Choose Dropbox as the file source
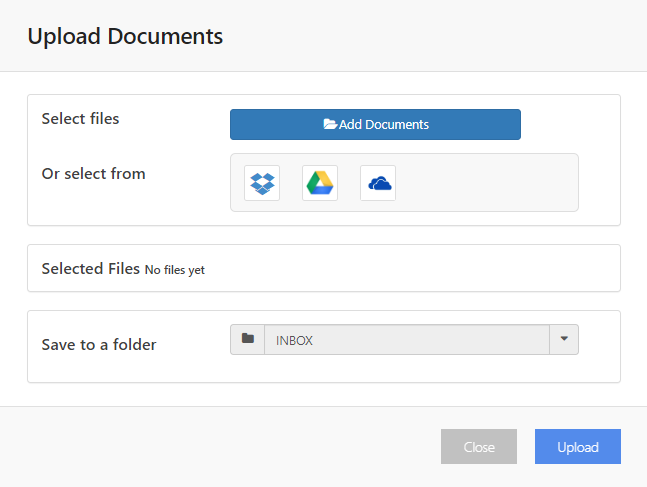 (262, 183)
